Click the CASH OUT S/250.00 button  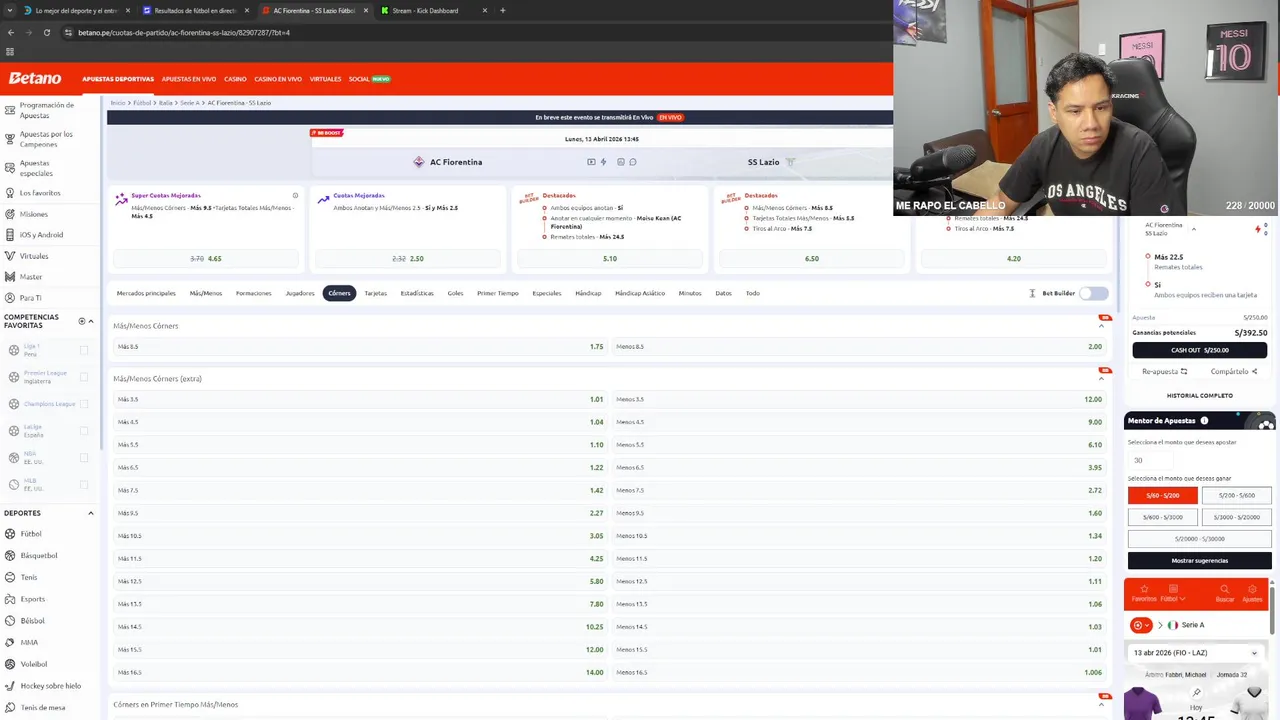[x=1199, y=350]
